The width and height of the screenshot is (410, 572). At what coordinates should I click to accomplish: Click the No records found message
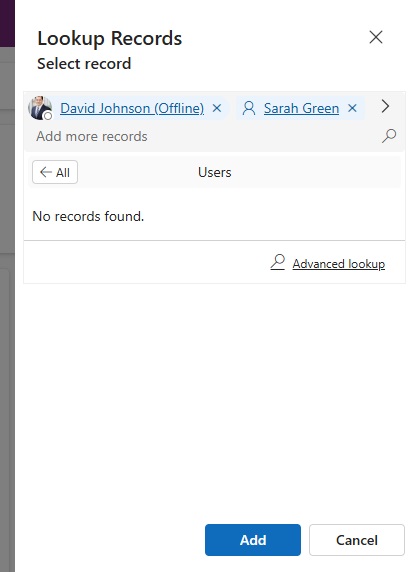tap(88, 216)
